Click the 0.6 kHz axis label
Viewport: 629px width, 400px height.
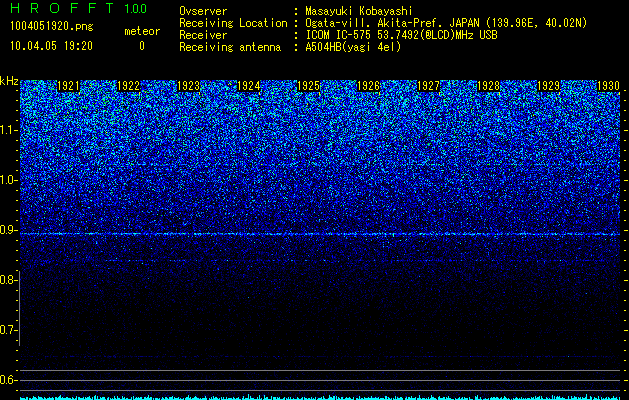point(8,380)
